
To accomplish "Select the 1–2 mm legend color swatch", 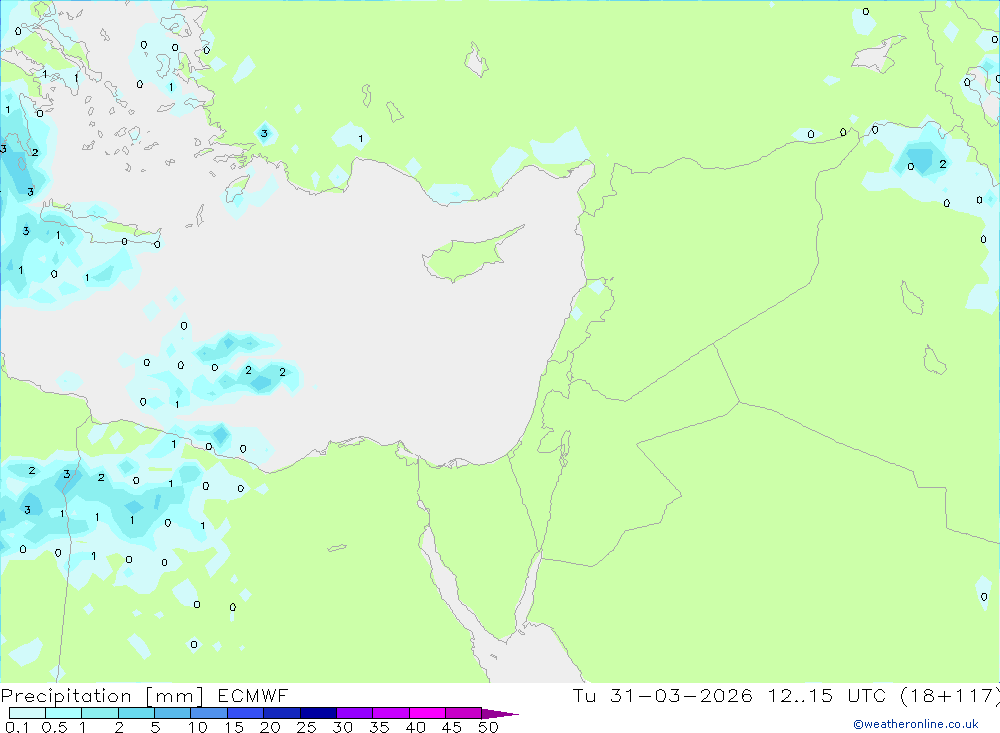I will 99,713.
